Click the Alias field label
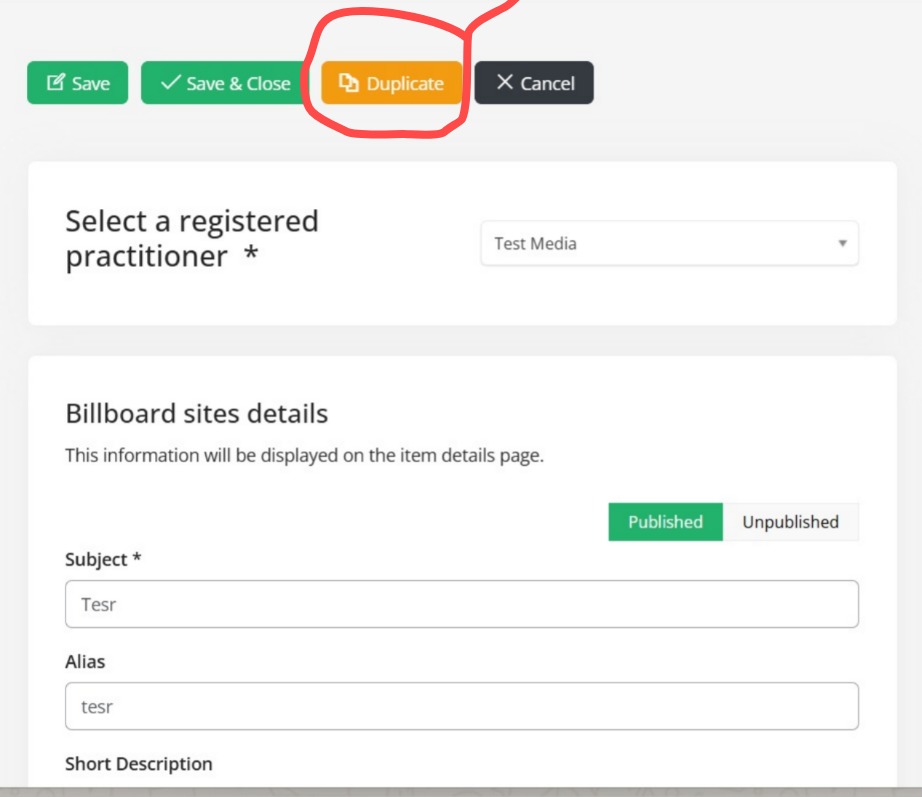 pyautogui.click(x=85, y=661)
